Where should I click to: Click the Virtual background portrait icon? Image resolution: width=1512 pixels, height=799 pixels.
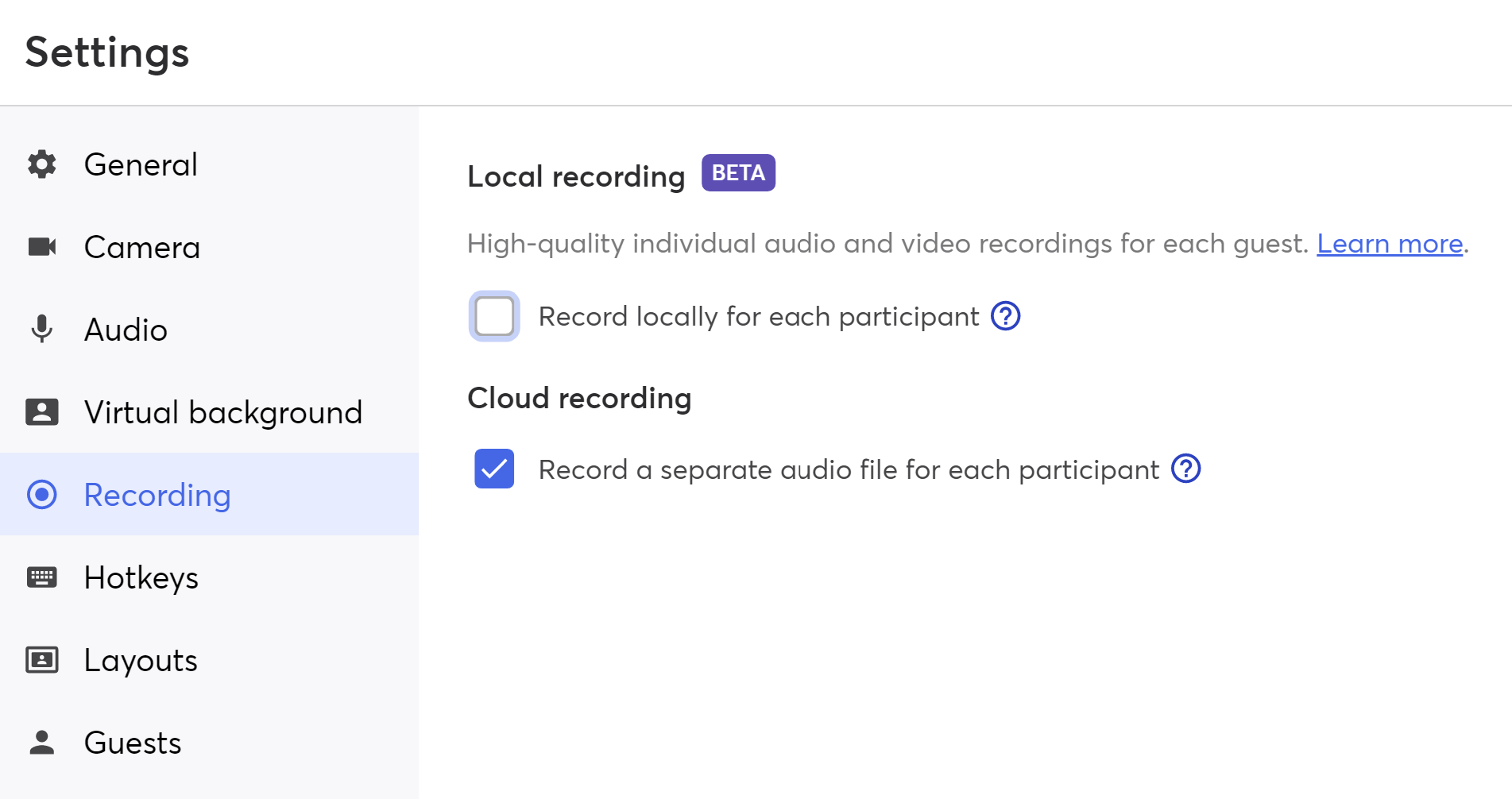click(42, 412)
